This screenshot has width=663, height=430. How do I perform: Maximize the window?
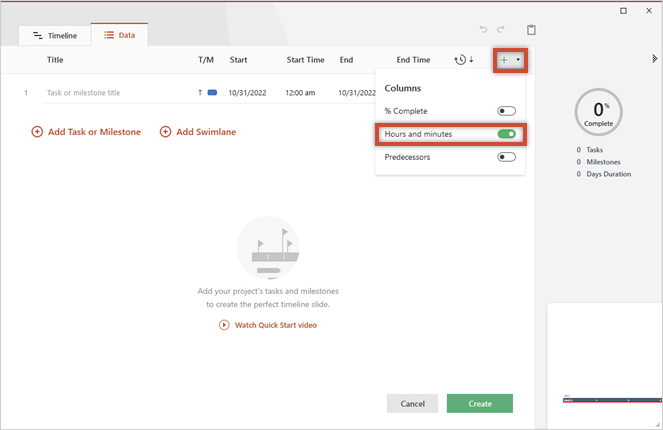(x=624, y=10)
